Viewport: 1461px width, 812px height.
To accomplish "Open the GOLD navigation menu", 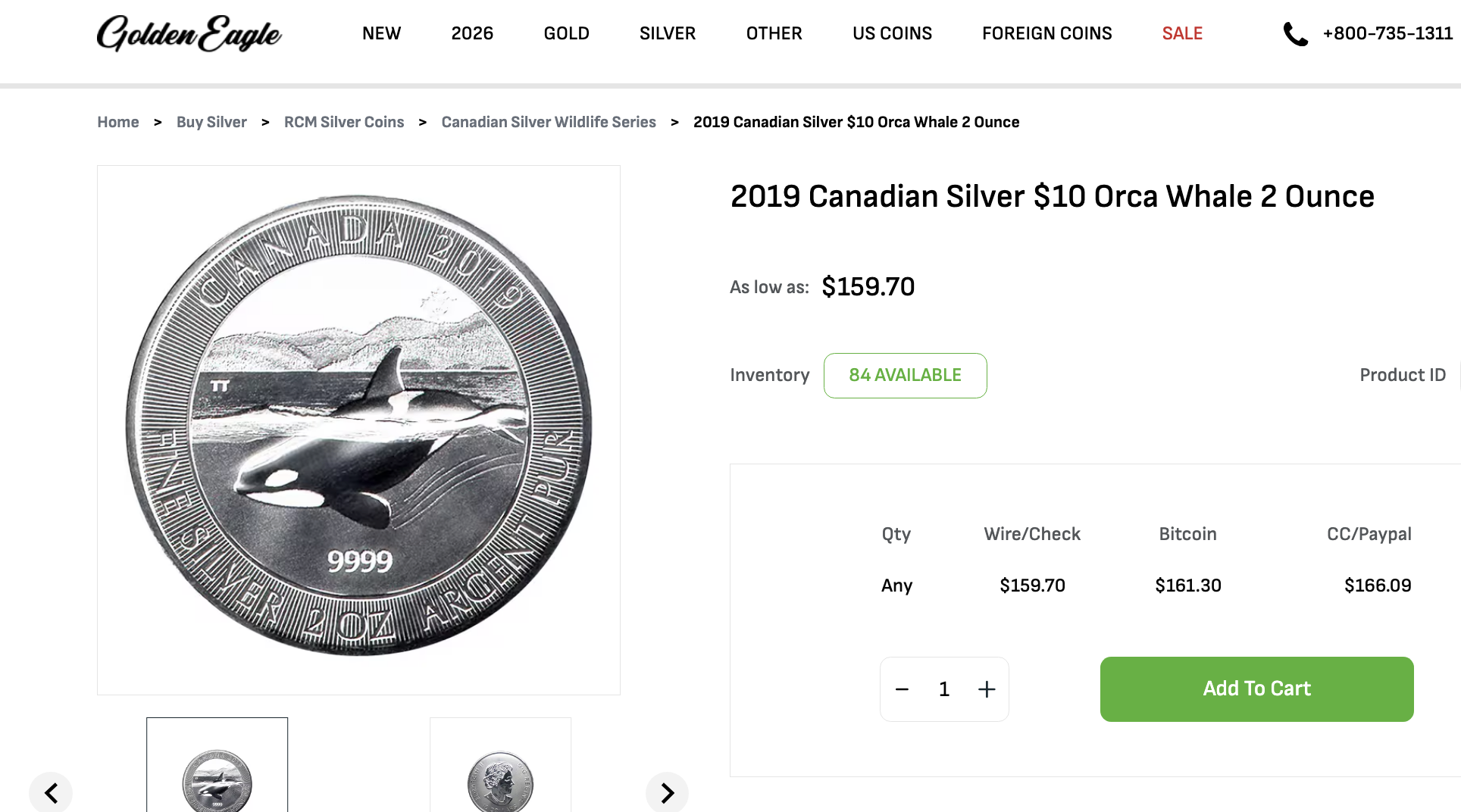I will 566,33.
